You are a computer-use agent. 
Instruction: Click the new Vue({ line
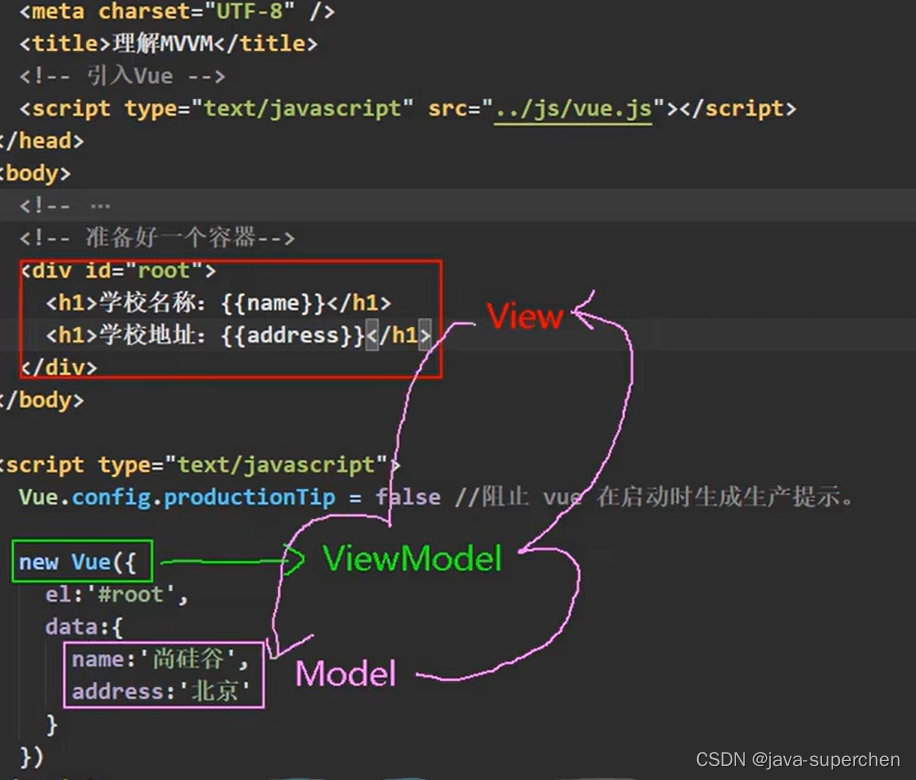pos(78,562)
